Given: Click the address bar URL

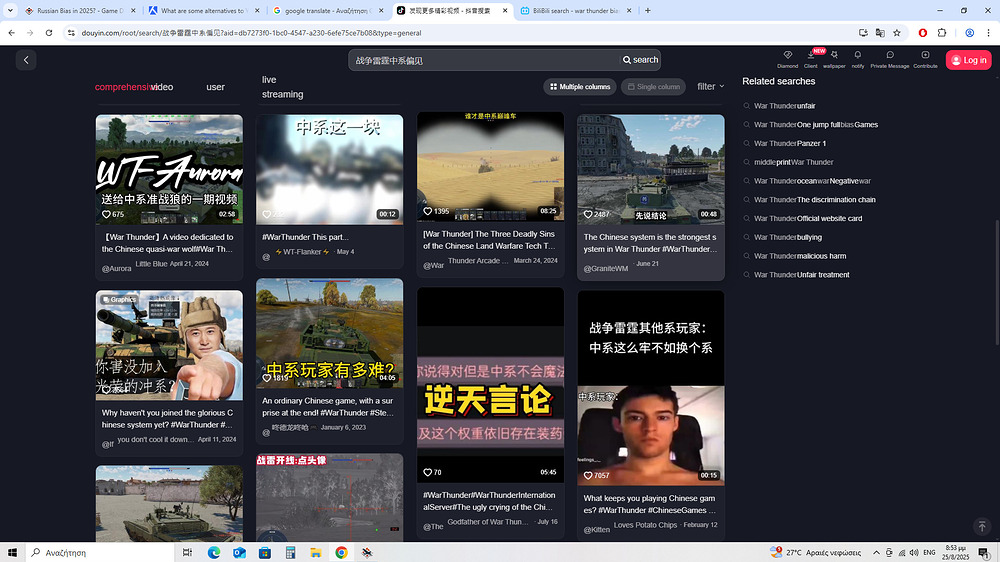Looking at the screenshot, I should click(x=251, y=33).
